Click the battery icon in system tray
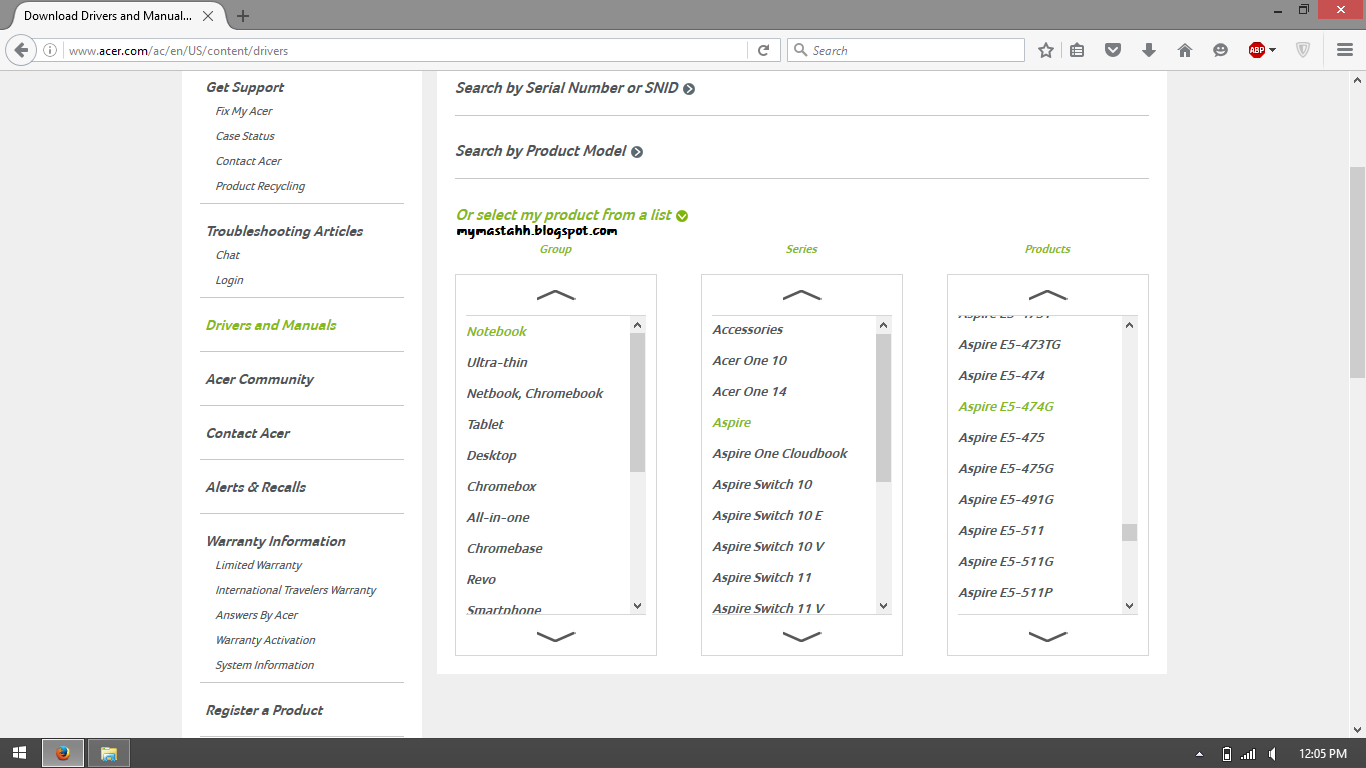 [1227, 754]
